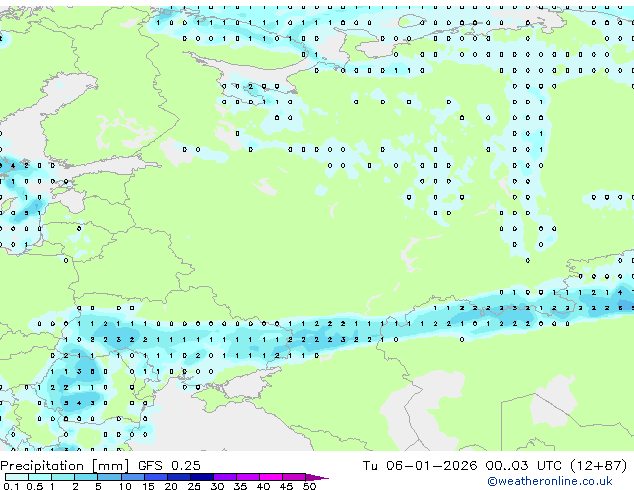Image resolution: width=634 pixels, height=490 pixels.
Task: Click the '50' legend scale label
Action: click(x=309, y=486)
